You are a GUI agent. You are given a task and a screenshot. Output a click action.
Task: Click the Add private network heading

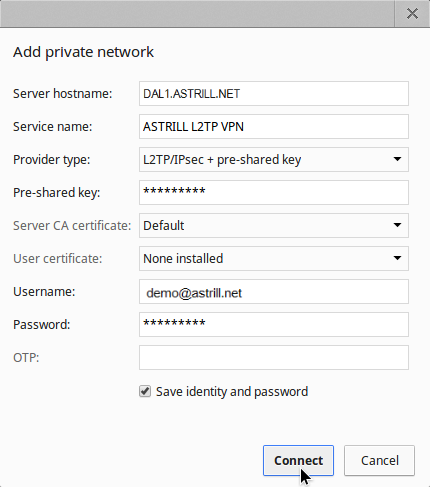click(83, 52)
